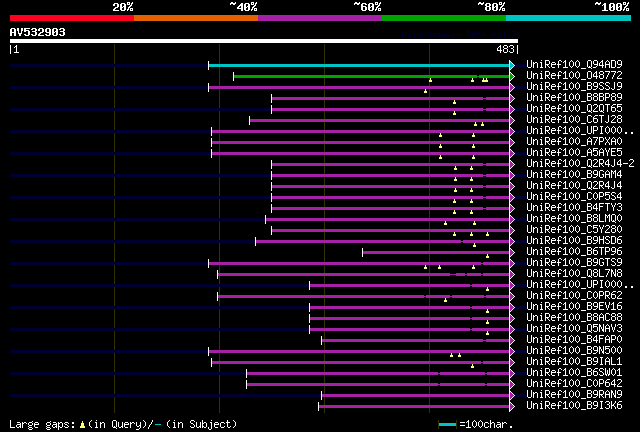Click the white AV532903 query sequence bar

click(x=264, y=41)
